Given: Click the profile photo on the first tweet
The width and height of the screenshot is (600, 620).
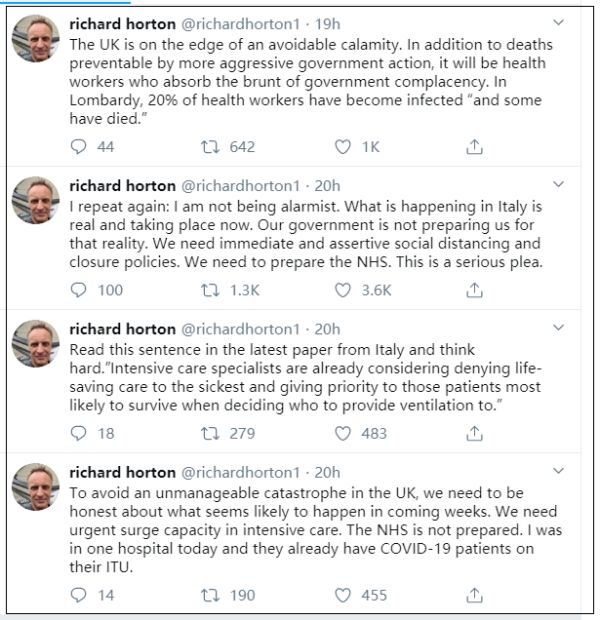Looking at the screenshot, I should click(36, 38).
